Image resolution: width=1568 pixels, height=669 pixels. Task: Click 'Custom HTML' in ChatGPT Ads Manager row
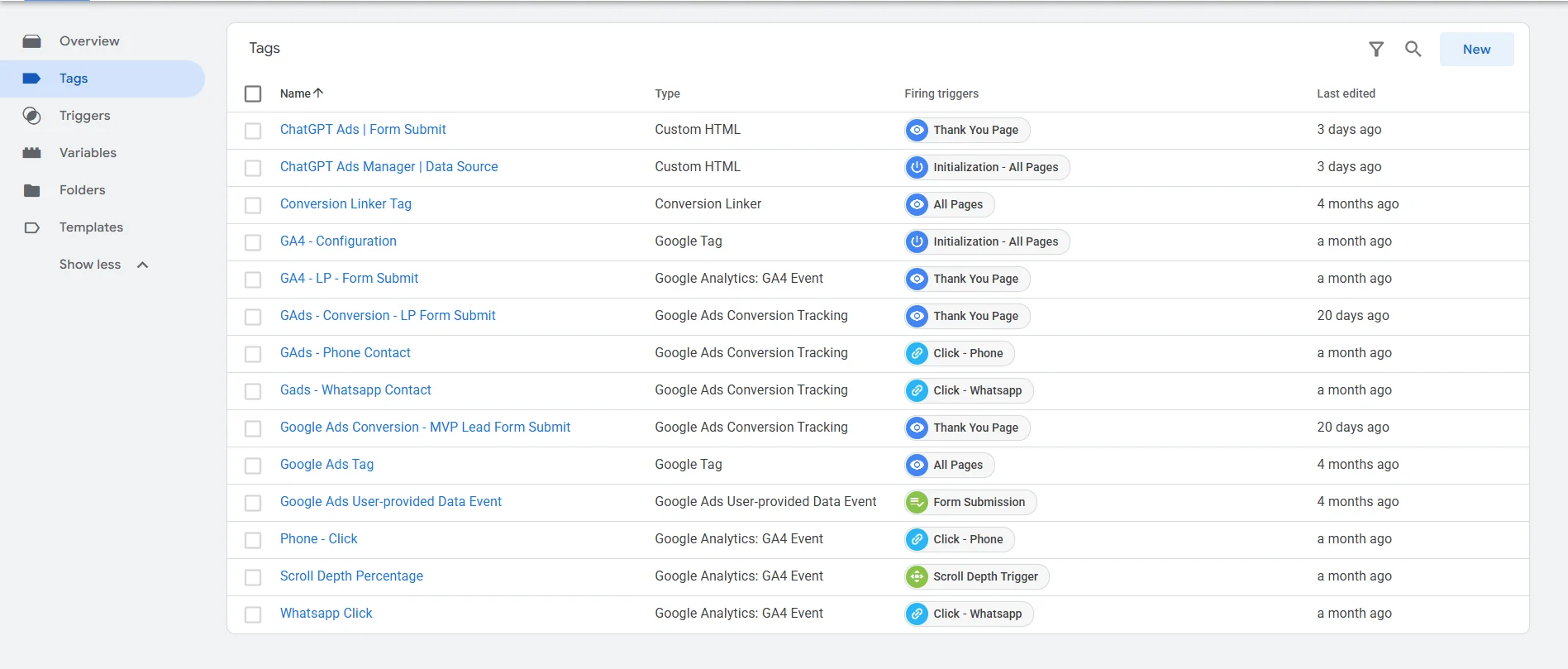point(698,166)
